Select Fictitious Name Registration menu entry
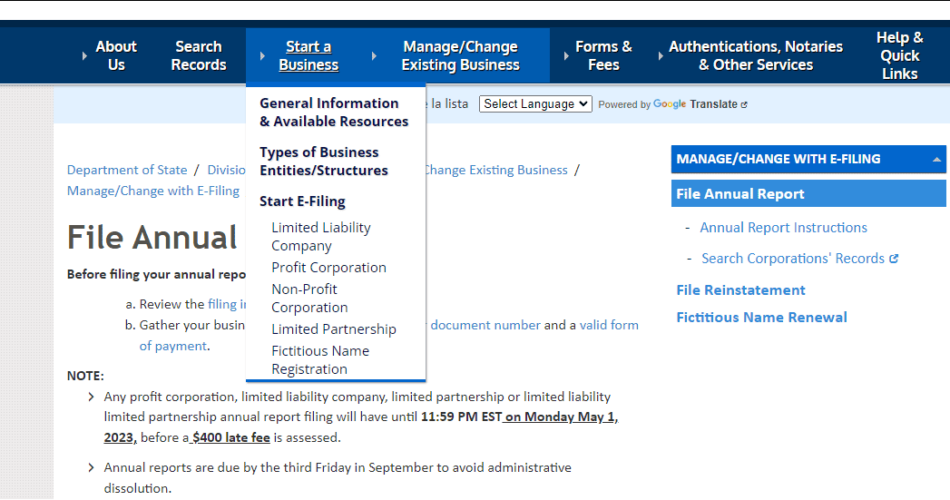 [x=320, y=360]
